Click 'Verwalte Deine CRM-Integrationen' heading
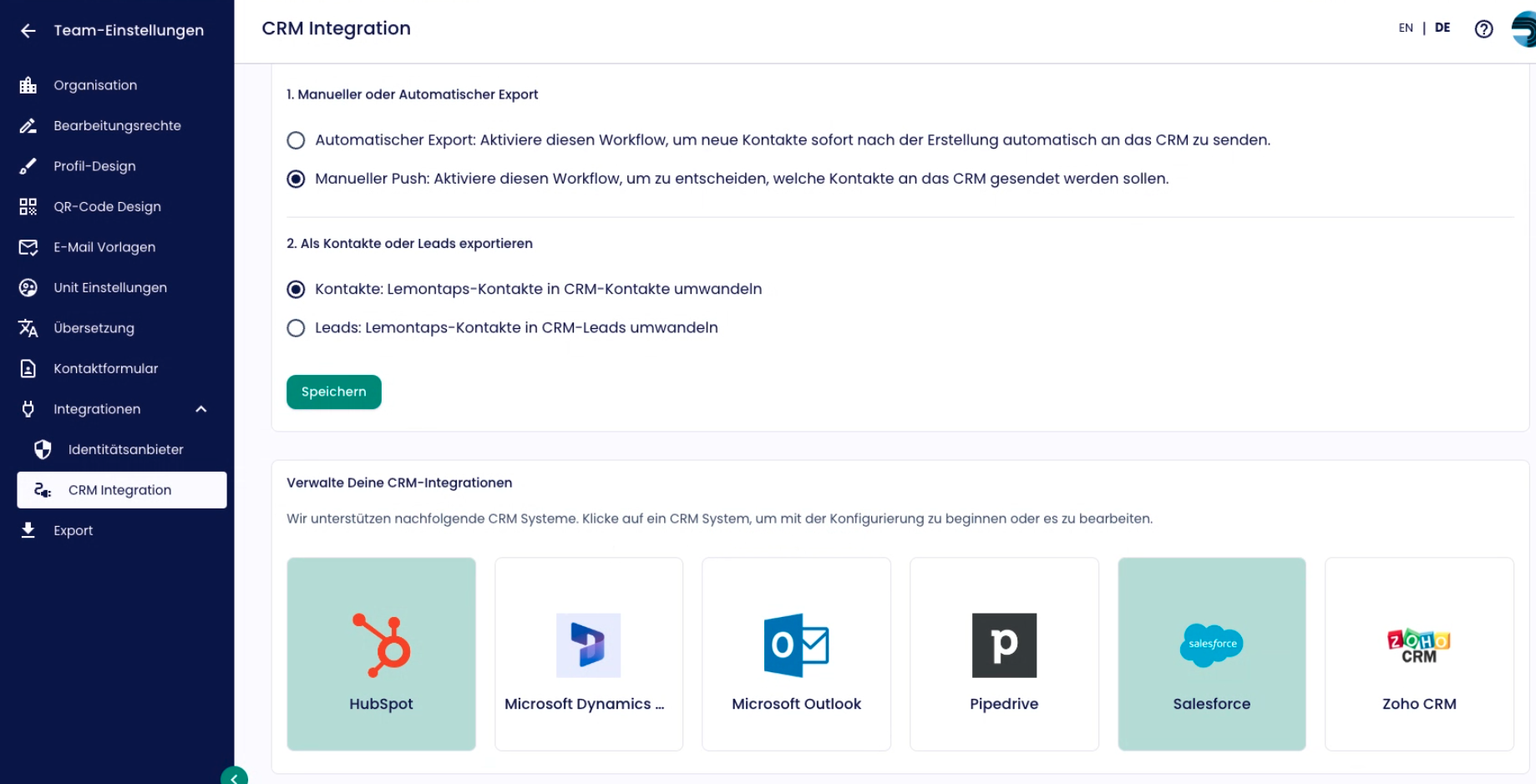Screen dimensions: 1536x784 click(399, 483)
